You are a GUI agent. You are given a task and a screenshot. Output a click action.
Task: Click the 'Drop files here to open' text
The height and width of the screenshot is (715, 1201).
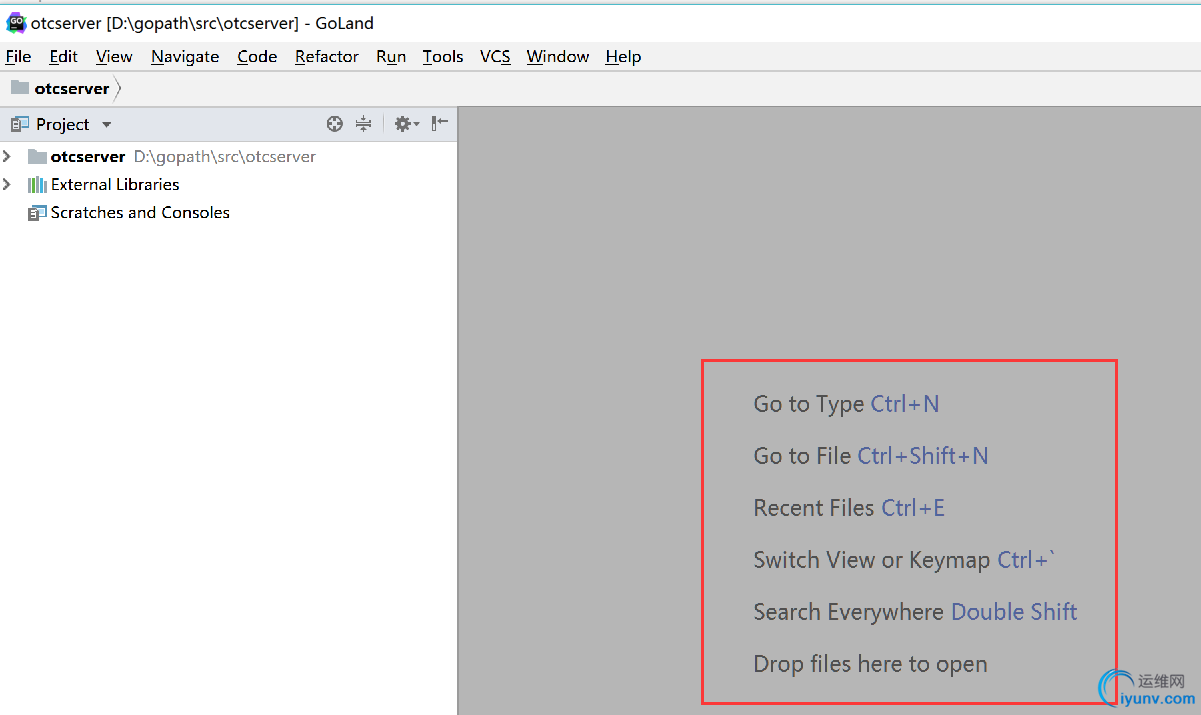870,664
